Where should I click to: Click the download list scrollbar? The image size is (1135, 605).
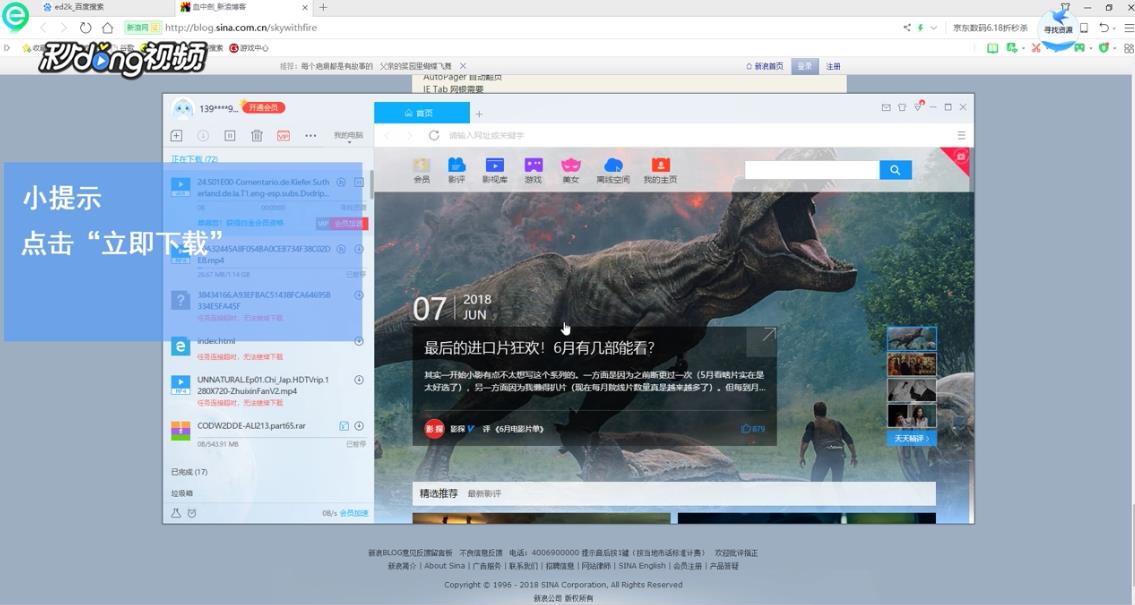371,185
